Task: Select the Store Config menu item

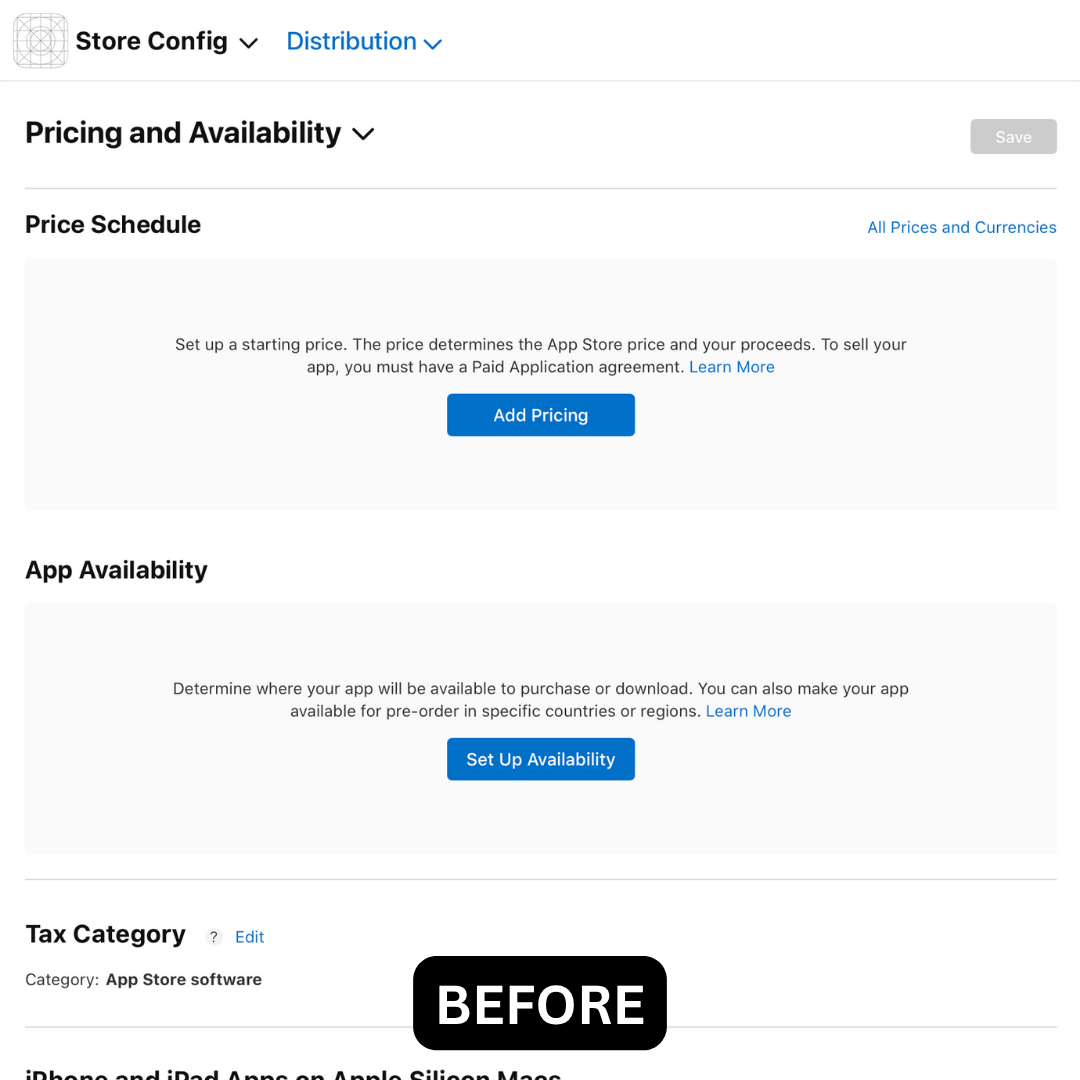Action: 151,41
